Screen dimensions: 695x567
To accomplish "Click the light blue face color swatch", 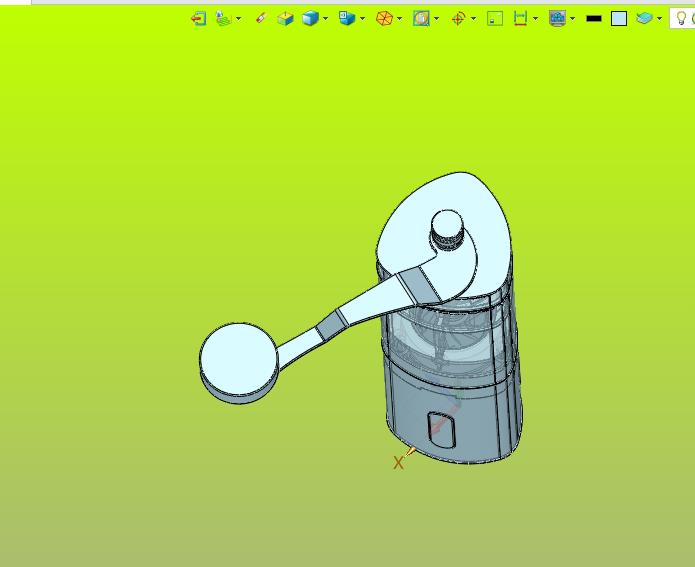I will tap(619, 19).
